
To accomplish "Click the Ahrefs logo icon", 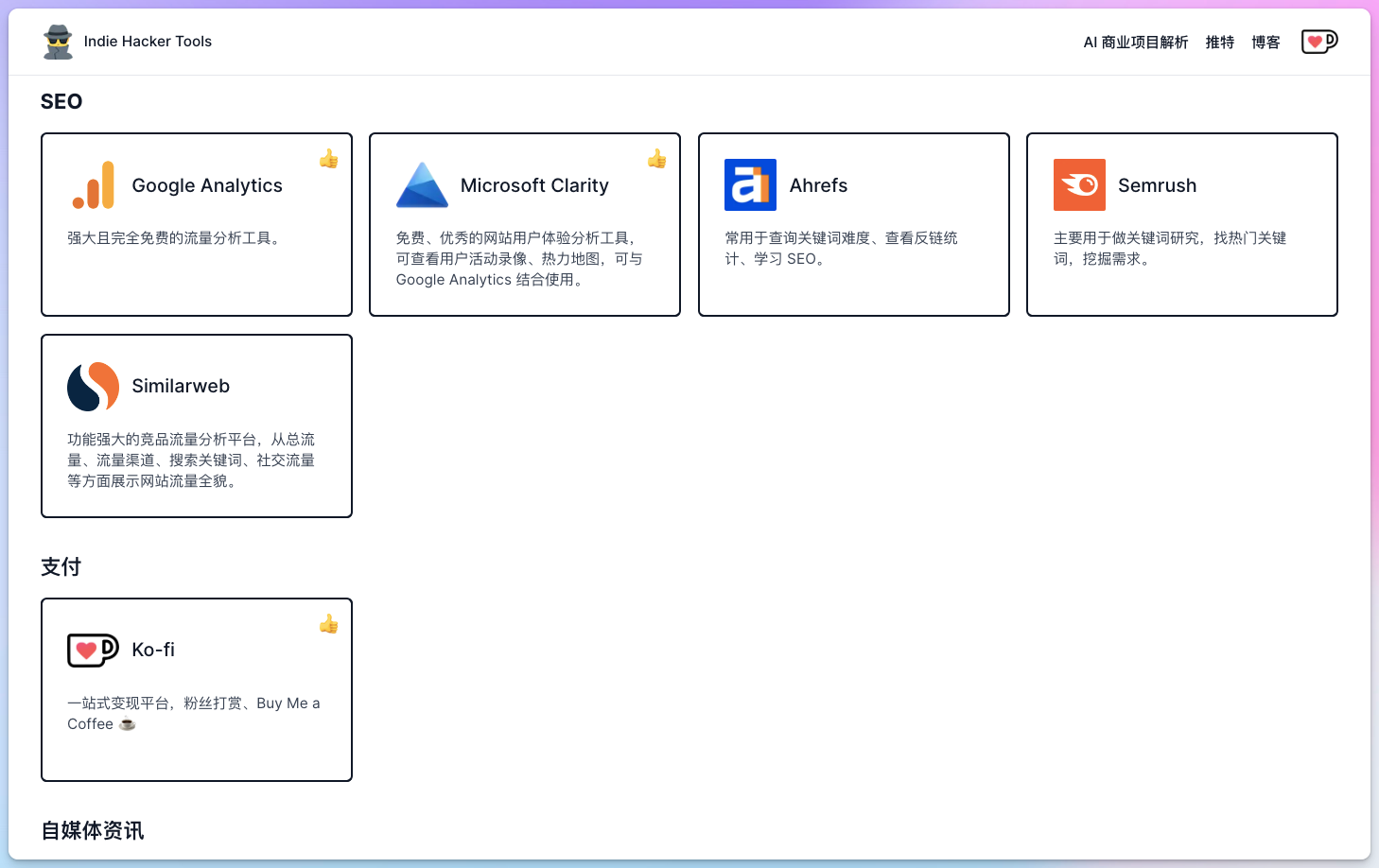I will 750,184.
